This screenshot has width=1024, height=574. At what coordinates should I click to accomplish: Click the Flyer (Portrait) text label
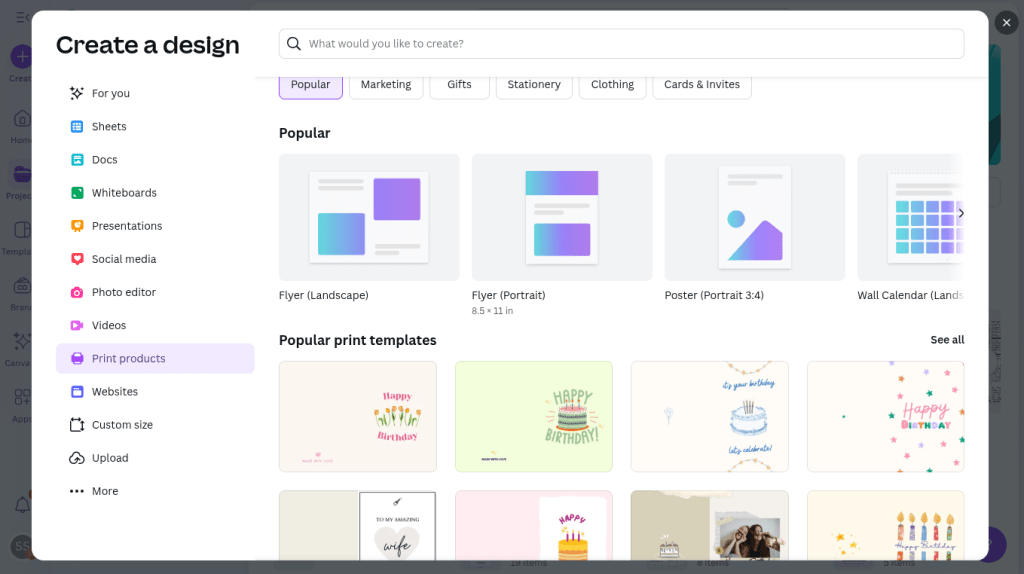click(509, 295)
